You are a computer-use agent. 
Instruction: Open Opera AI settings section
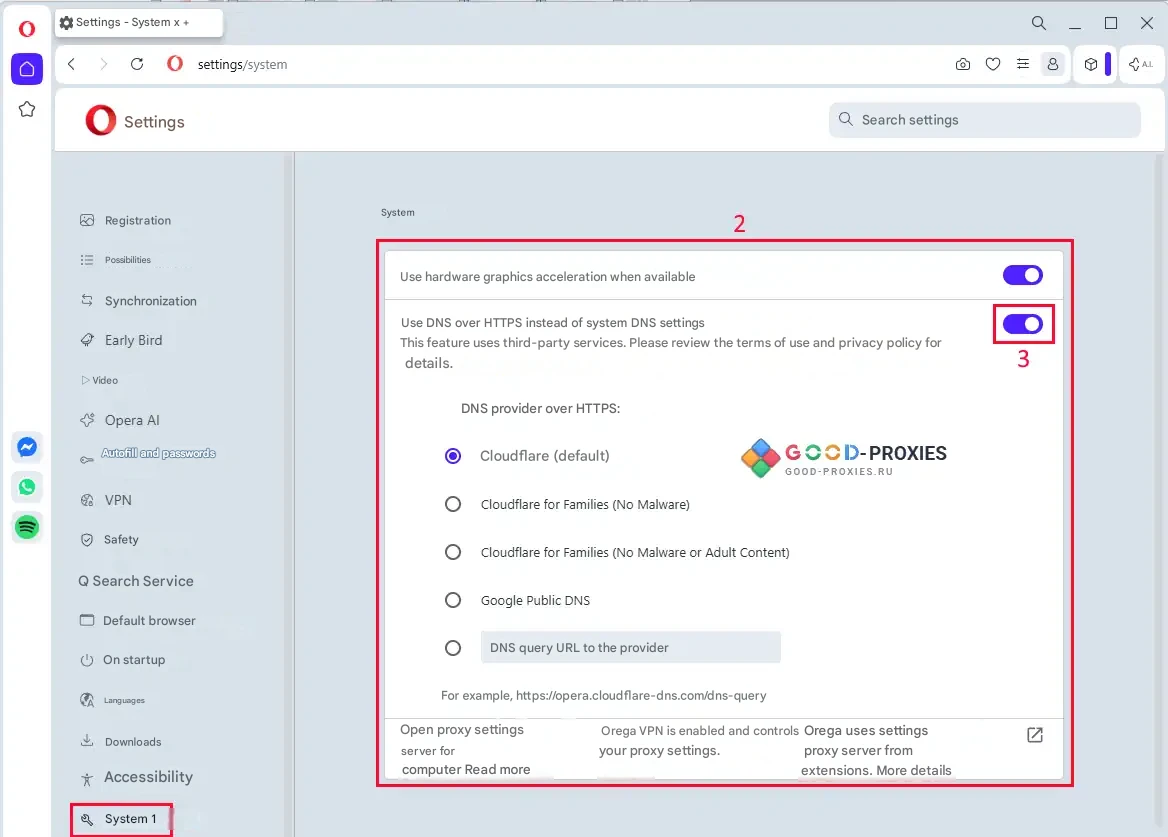click(120, 421)
